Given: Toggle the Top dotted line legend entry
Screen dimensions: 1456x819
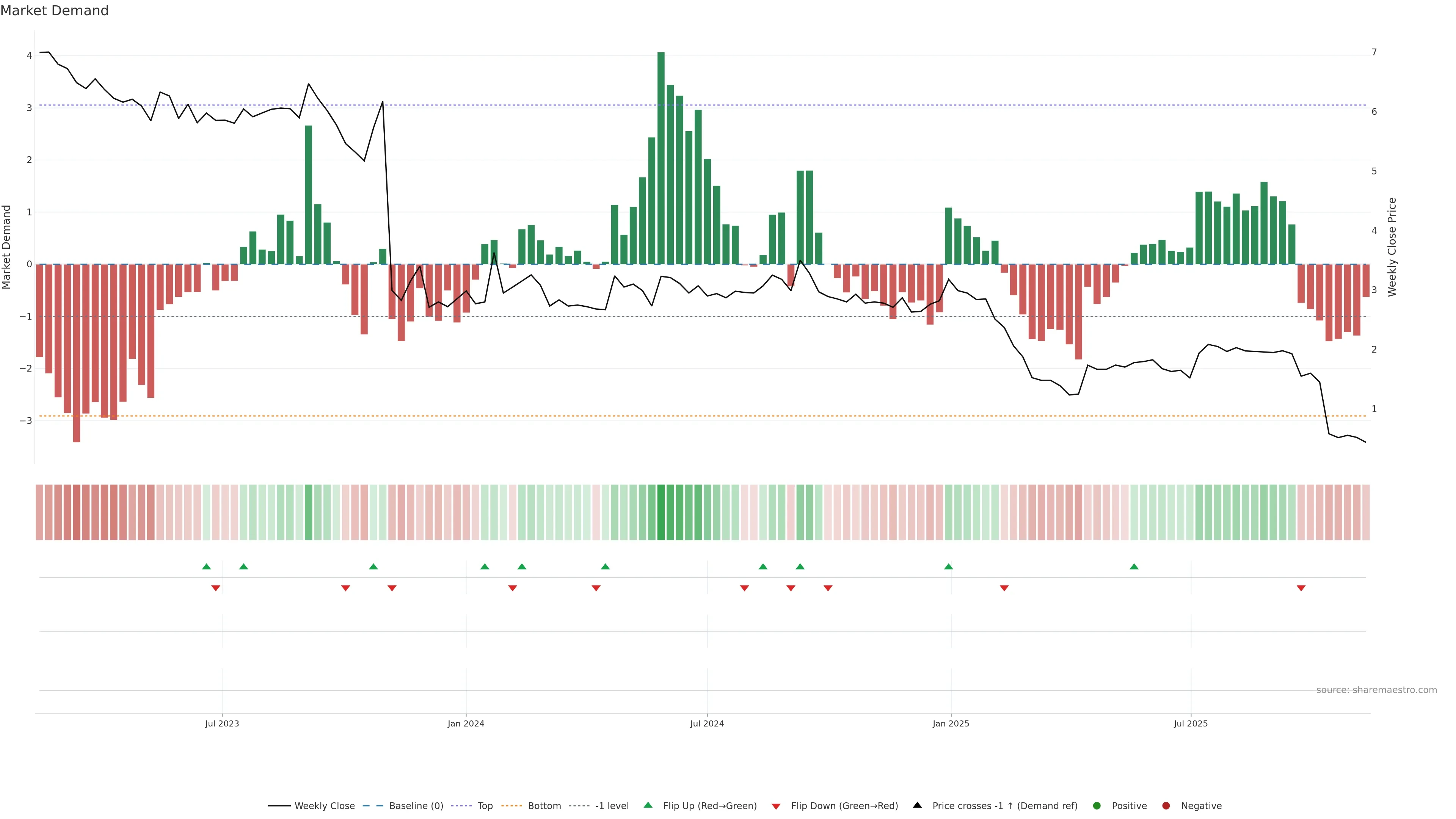Looking at the screenshot, I should tap(485, 805).
